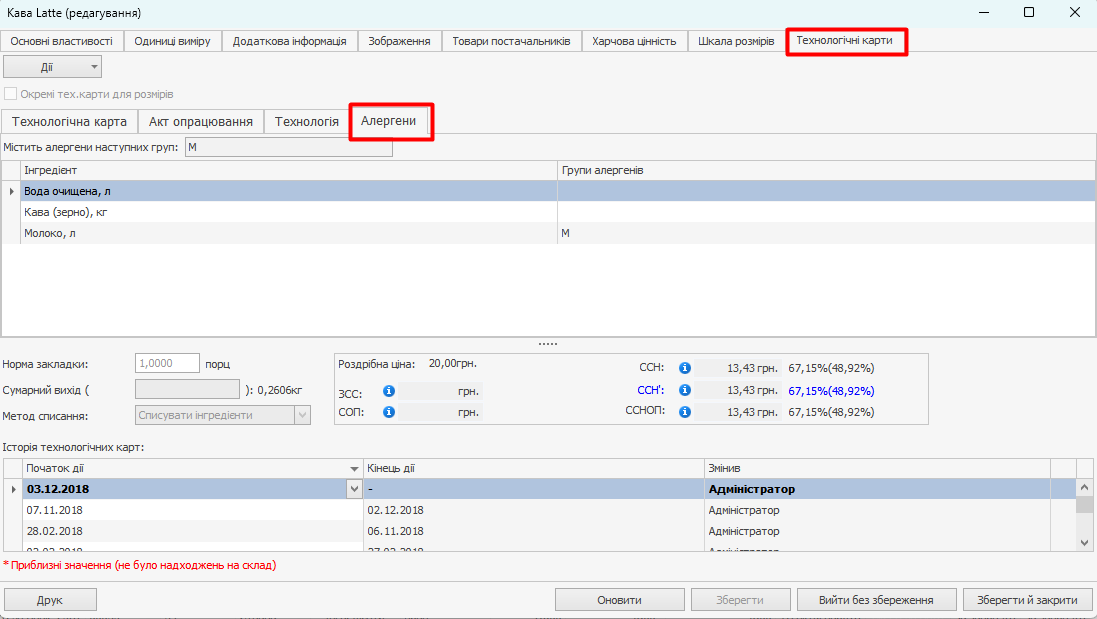
Task: Click the info icon beside ССН'
Action: 685,390
